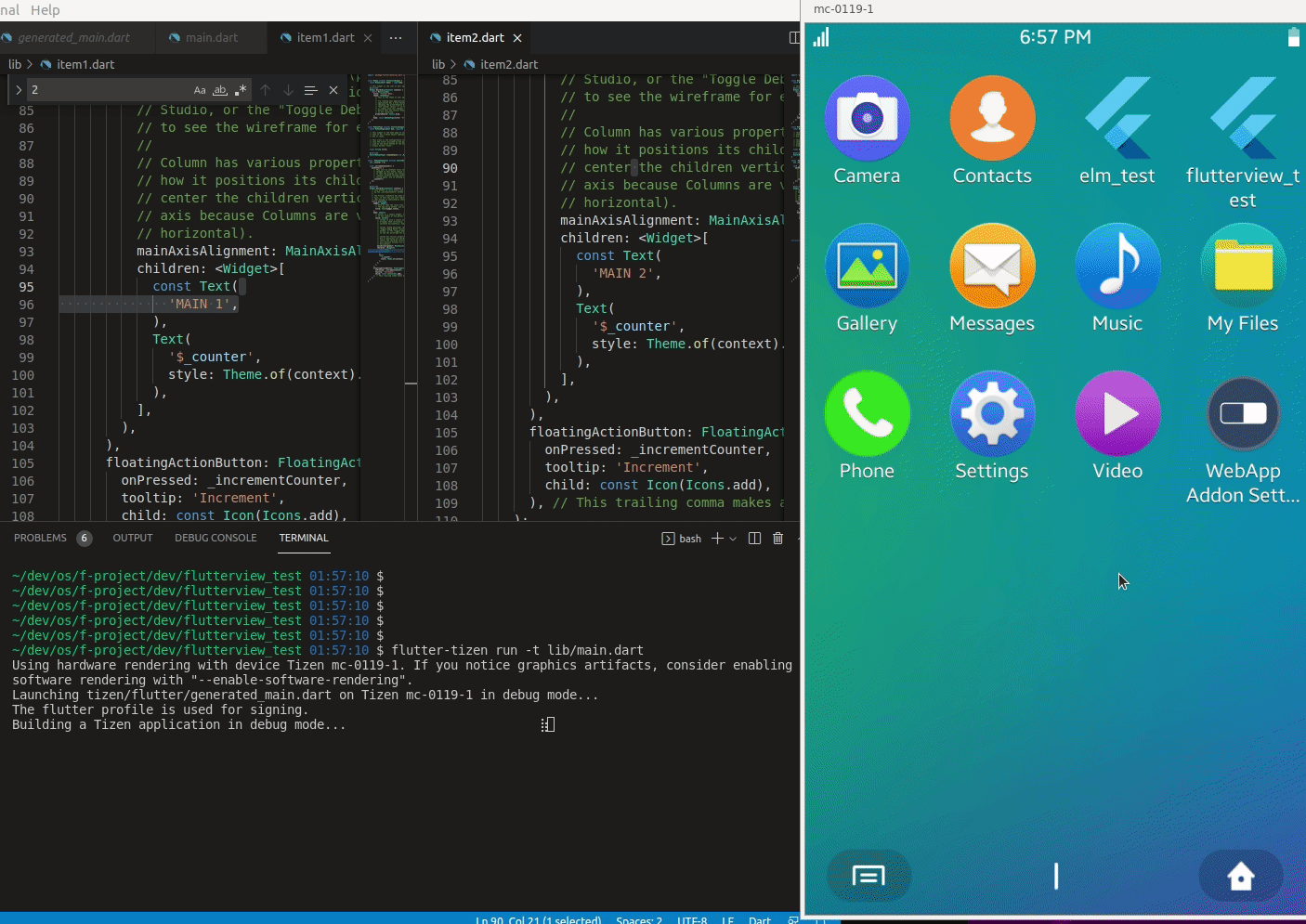Close the item1.dart tab
The height and width of the screenshot is (924, 1306).
tap(368, 38)
